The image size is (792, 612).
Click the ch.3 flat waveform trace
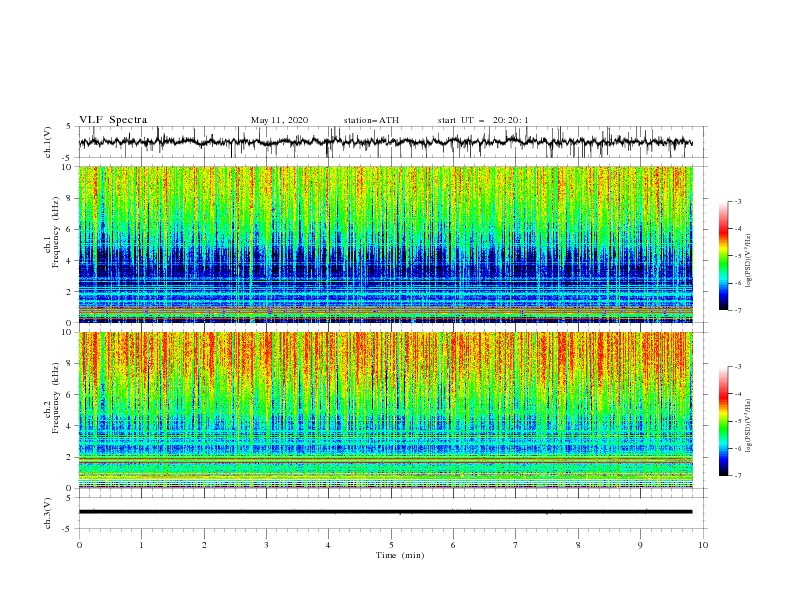click(385, 512)
